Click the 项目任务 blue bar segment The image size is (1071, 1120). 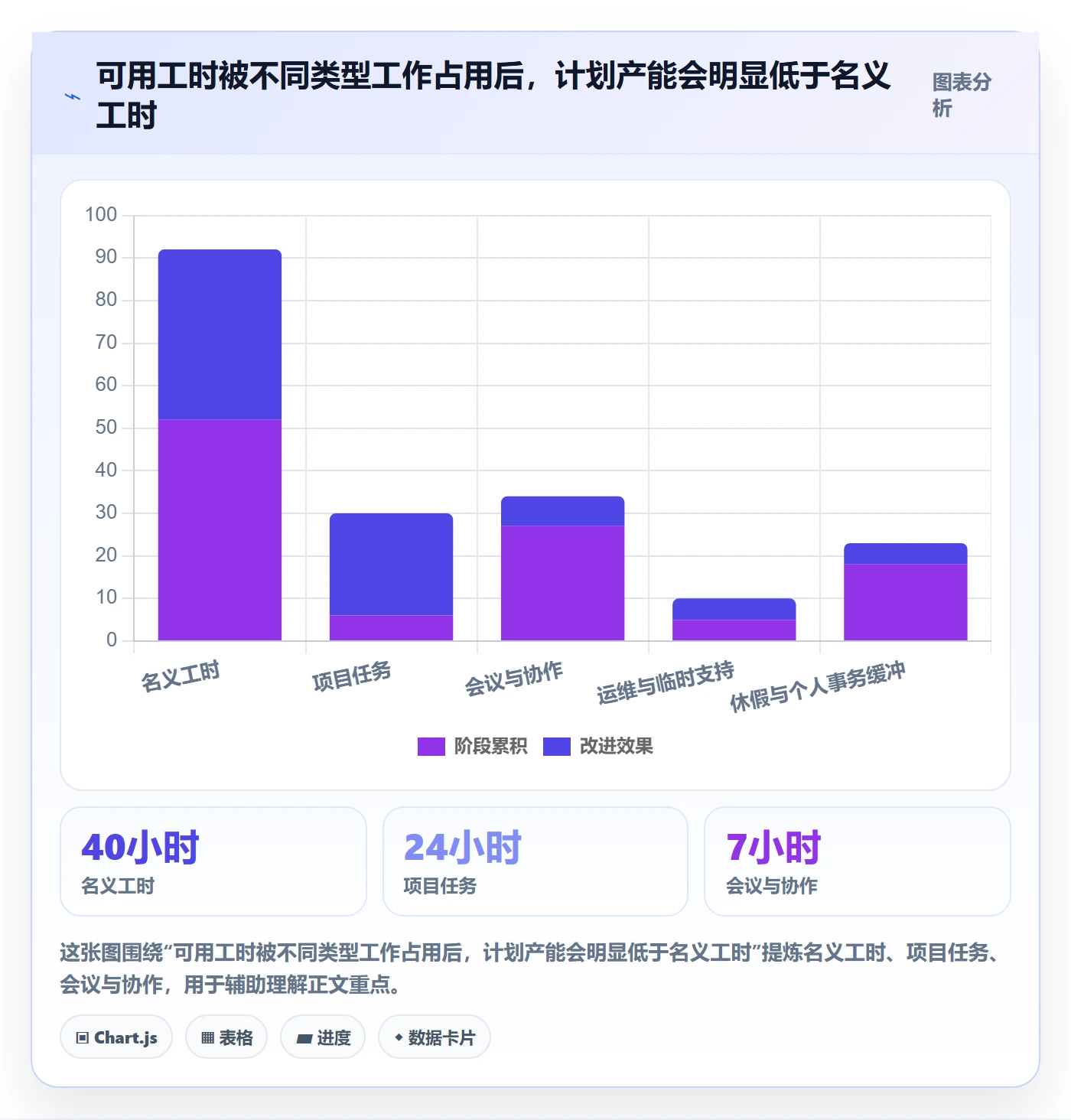(391, 565)
